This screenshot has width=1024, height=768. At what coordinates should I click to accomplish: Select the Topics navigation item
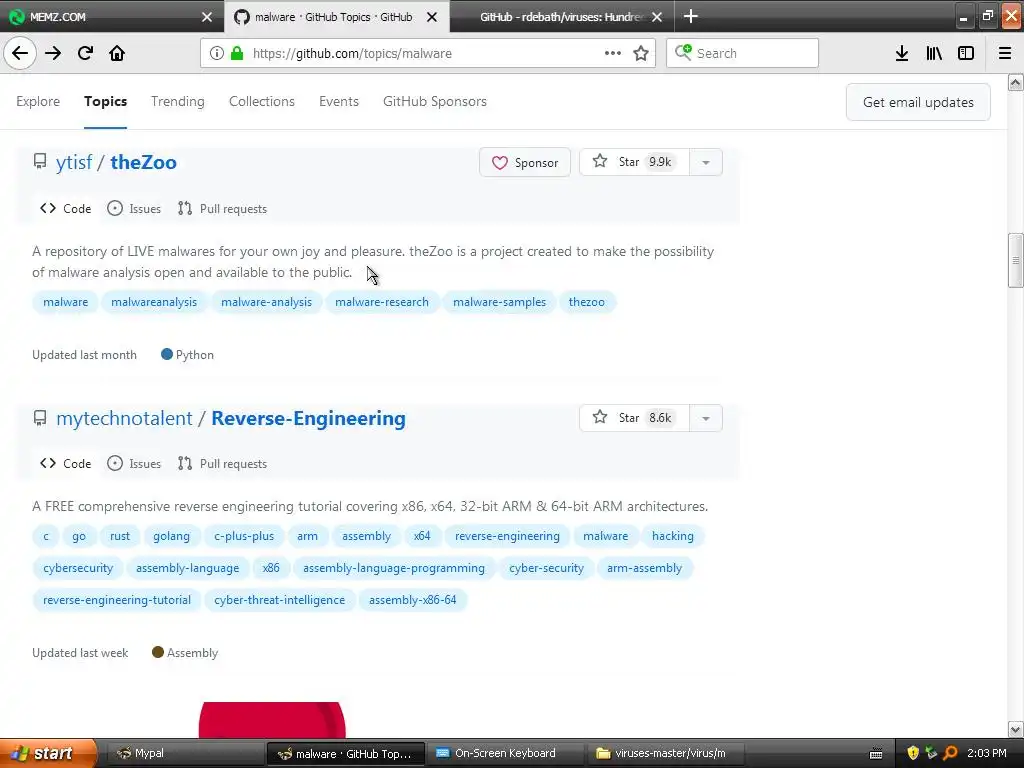tap(105, 102)
